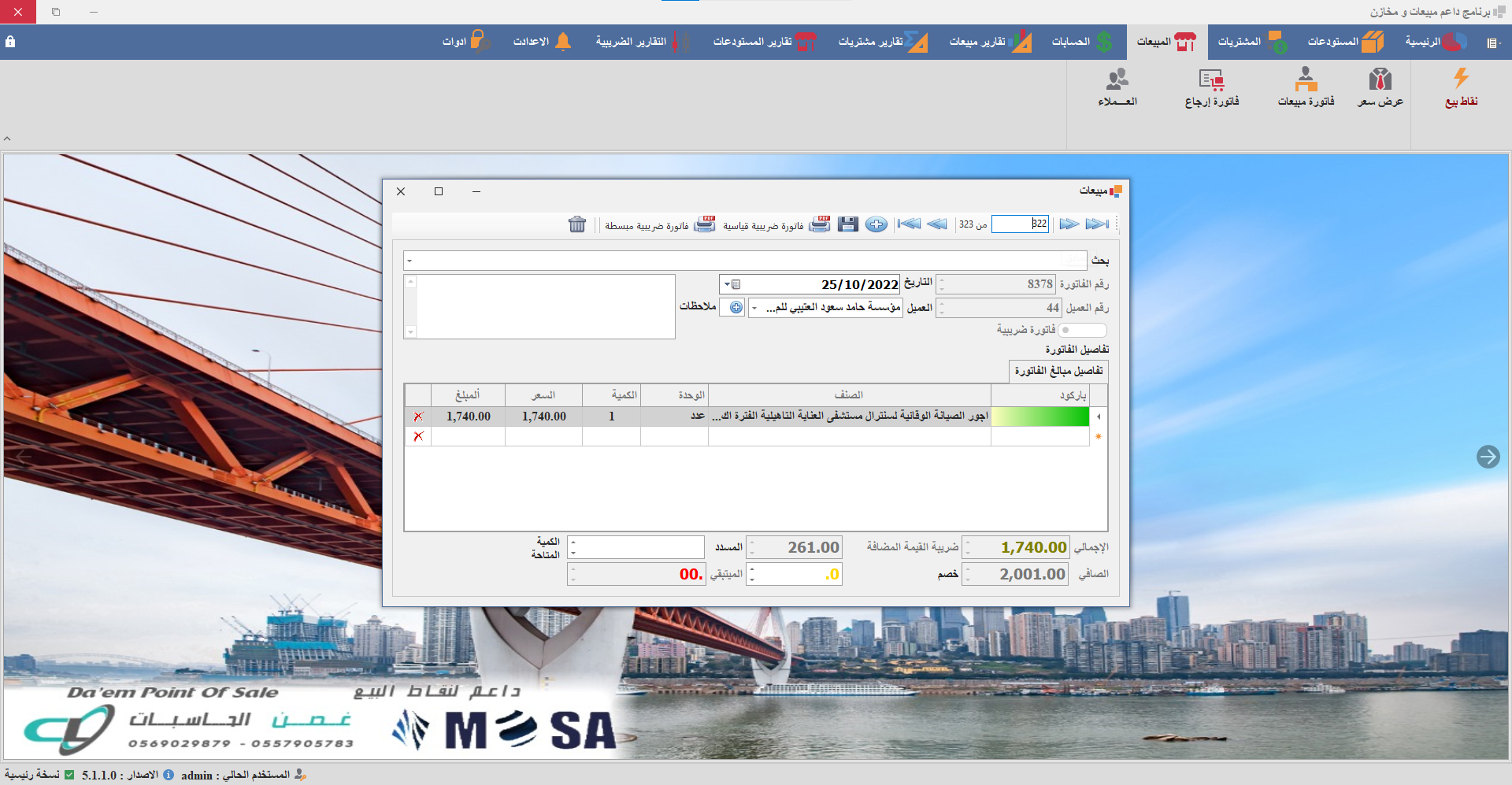
Task: Toggle the فاتورة ضريبية tax invoice switch
Action: coord(1082,330)
